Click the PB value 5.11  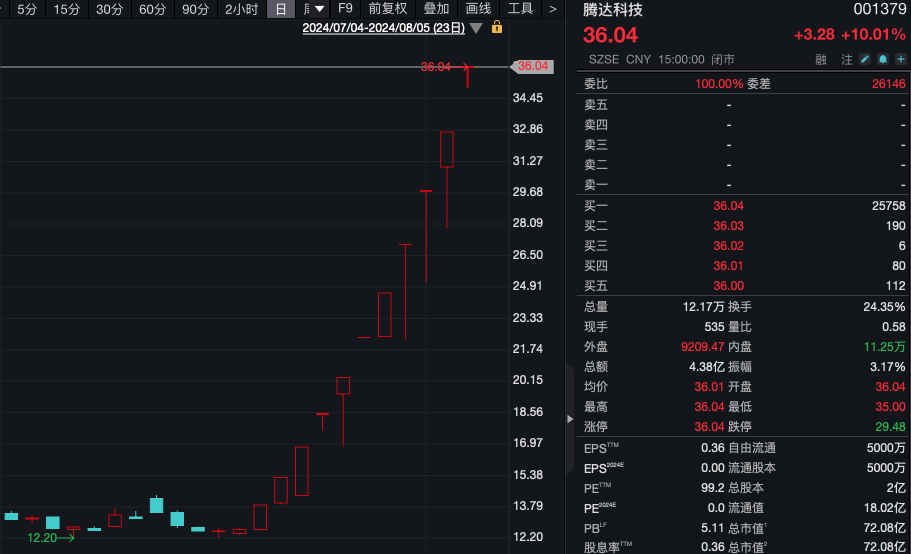point(712,528)
